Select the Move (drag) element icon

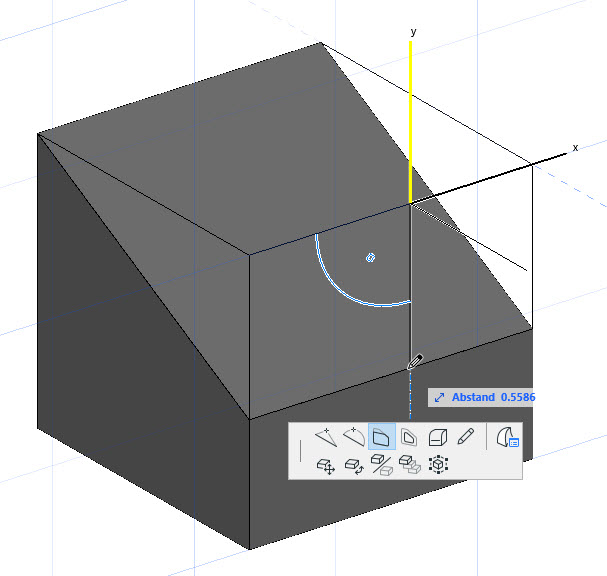coord(326,466)
